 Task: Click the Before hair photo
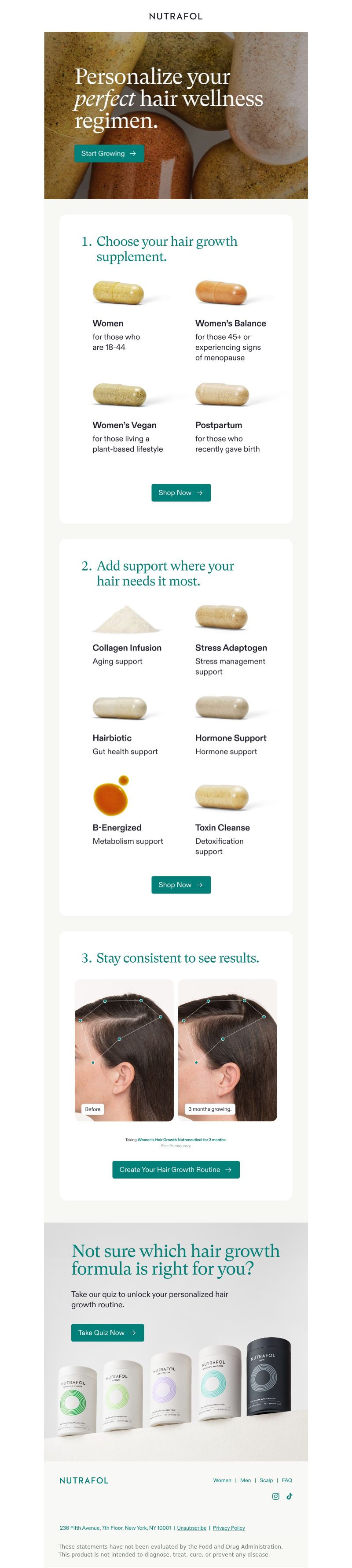(x=124, y=1050)
